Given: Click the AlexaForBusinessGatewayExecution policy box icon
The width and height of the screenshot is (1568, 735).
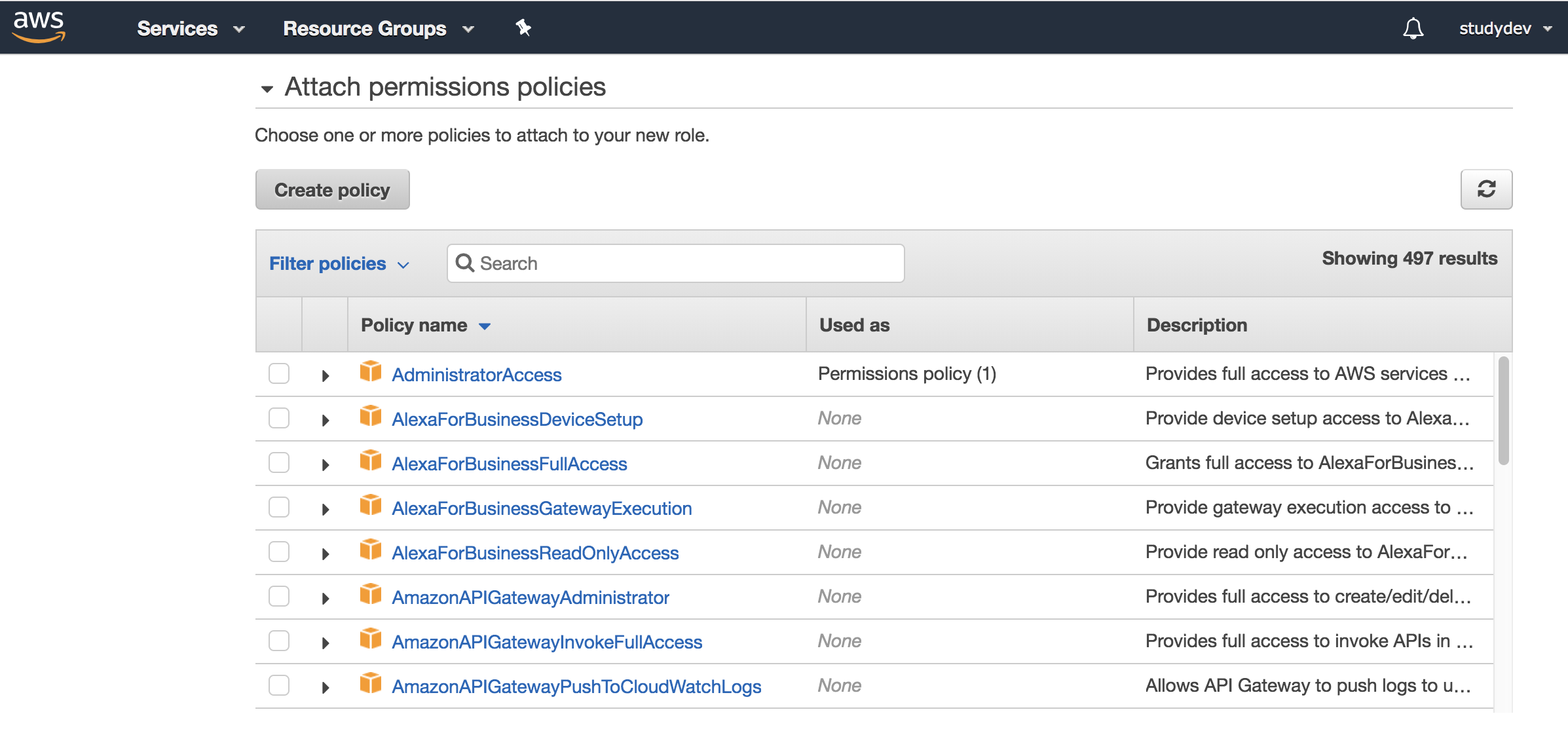Looking at the screenshot, I should coord(371,505).
